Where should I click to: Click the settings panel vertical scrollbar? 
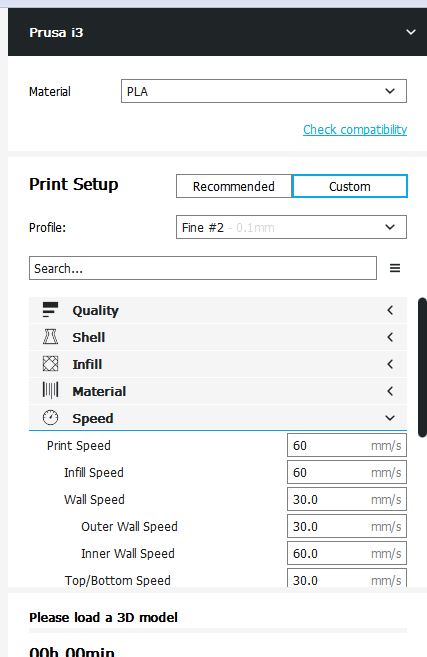(x=422, y=367)
